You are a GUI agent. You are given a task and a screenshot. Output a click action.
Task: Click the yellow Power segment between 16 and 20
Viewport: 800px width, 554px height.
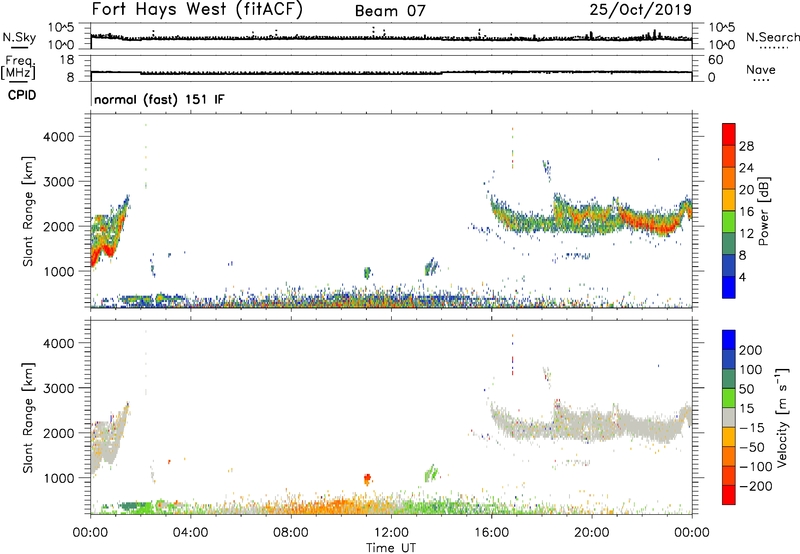(729, 199)
